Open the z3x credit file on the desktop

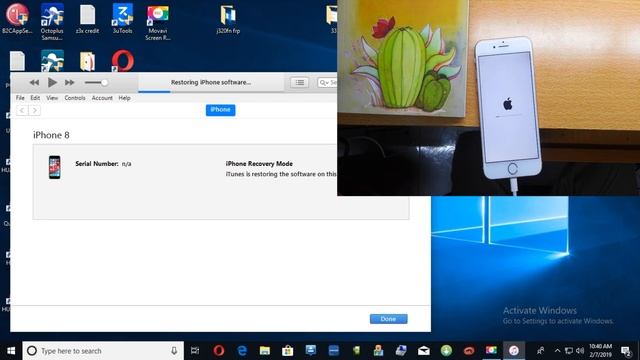tap(87, 18)
